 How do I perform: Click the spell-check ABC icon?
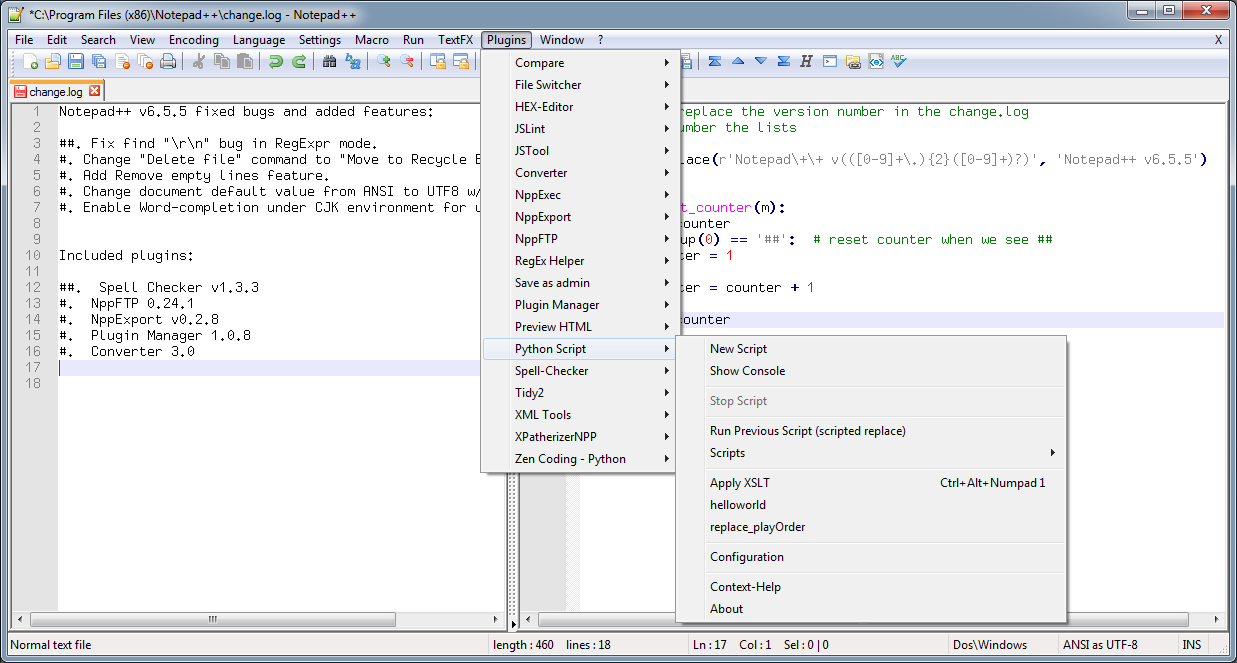pyautogui.click(x=899, y=61)
